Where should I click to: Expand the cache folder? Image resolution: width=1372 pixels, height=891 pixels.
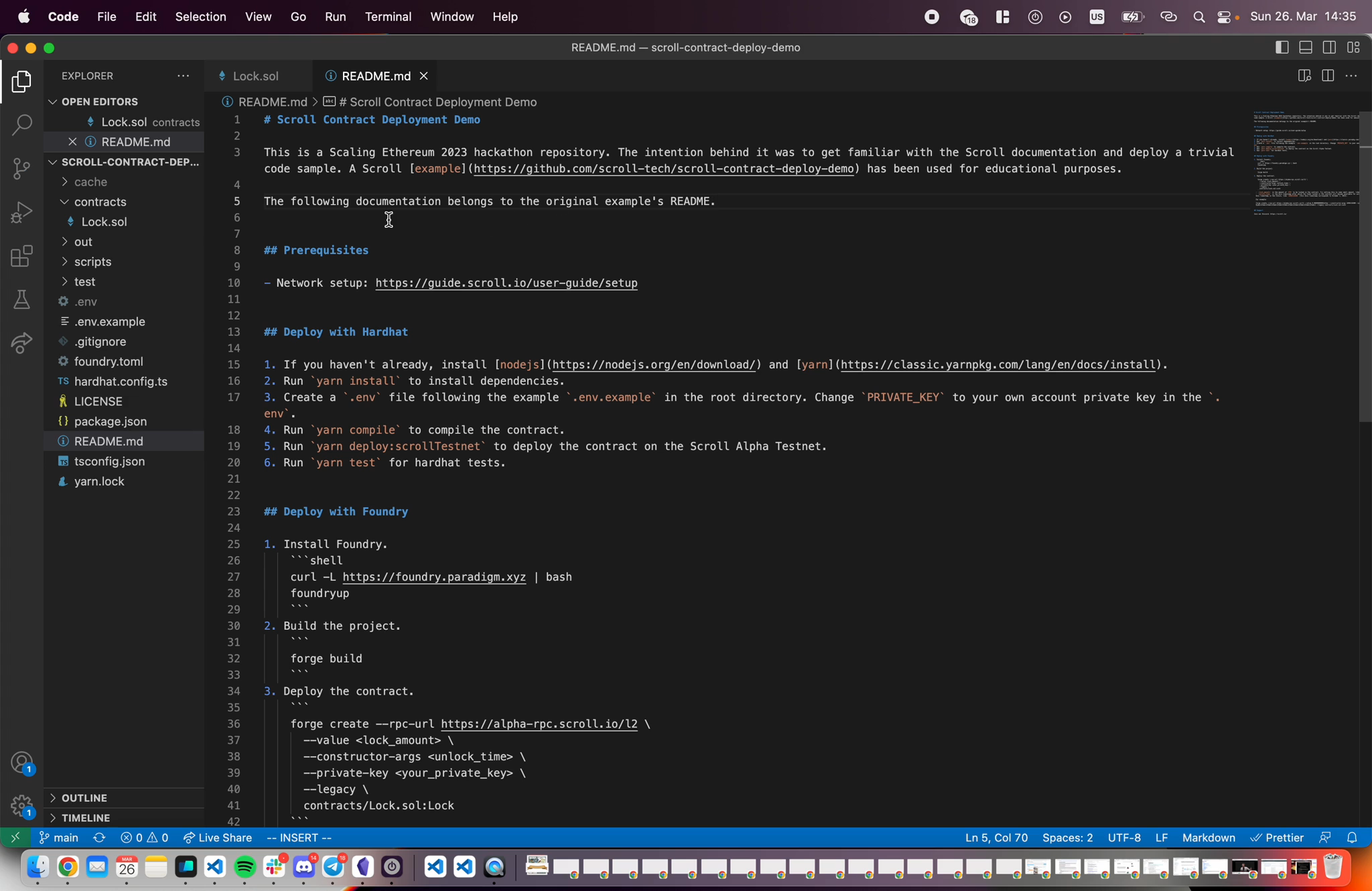point(125,182)
